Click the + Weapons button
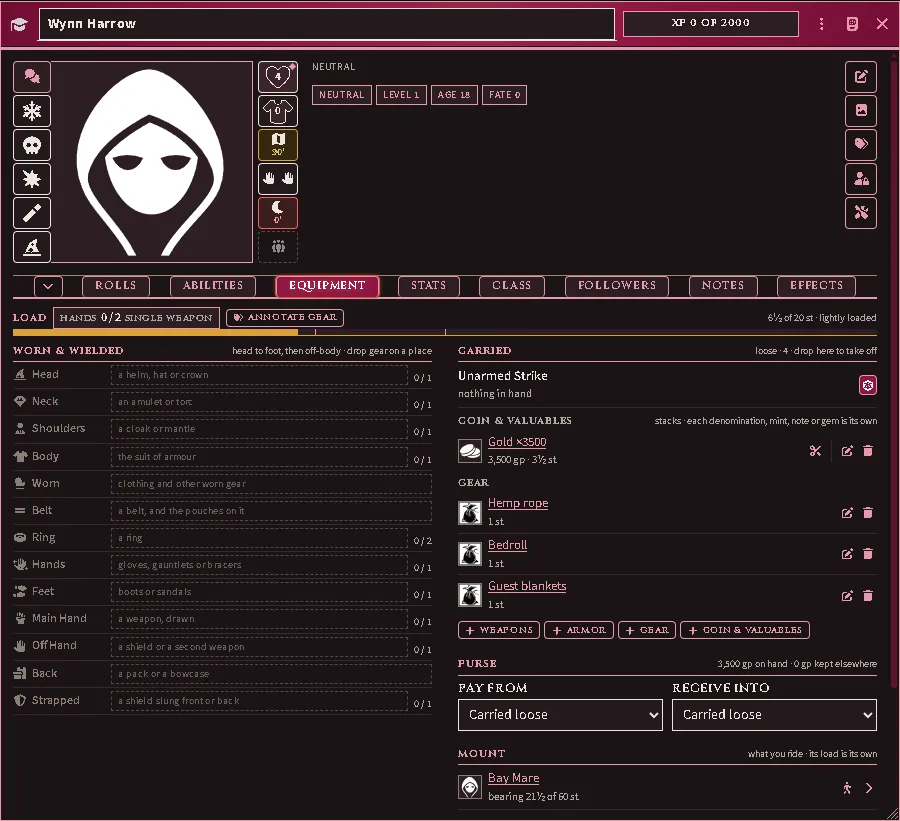 [x=499, y=630]
